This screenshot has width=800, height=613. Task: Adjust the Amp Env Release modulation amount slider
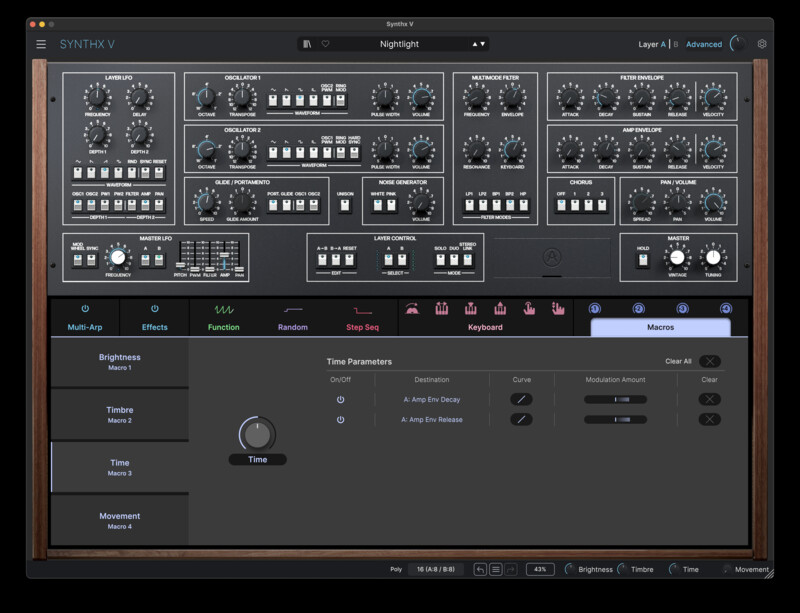[615, 420]
